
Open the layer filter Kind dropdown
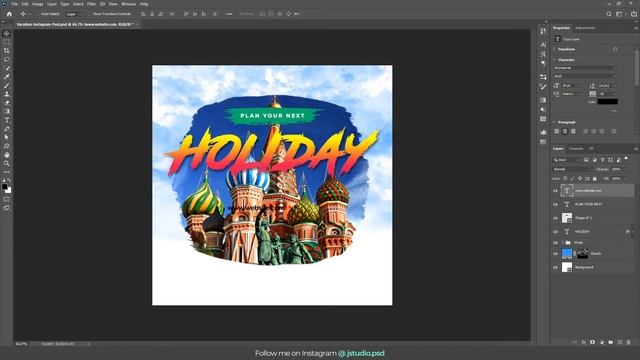[x=567, y=160]
